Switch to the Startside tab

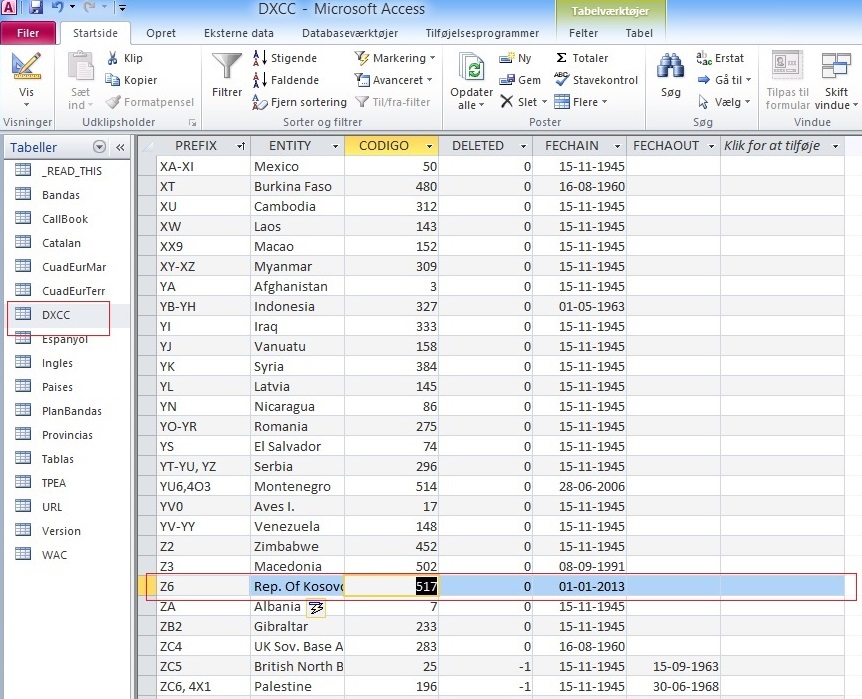(x=95, y=33)
